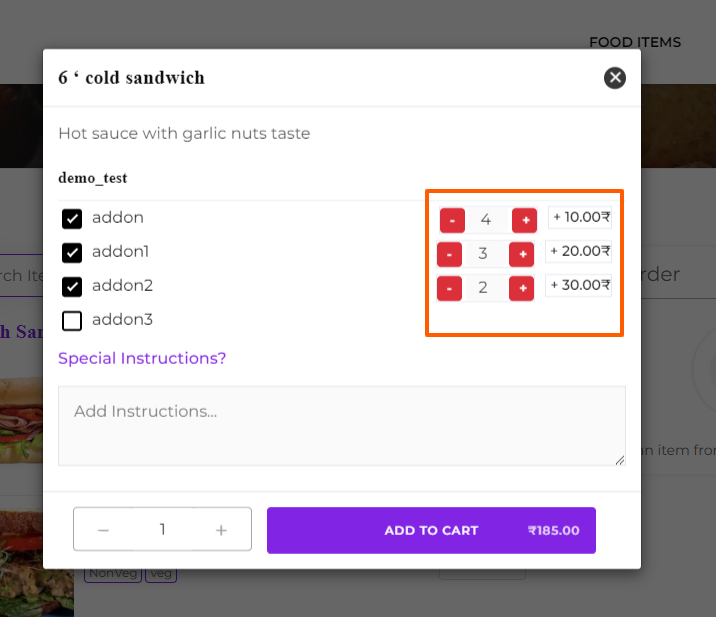Uncheck the addon checkbox
The image size is (716, 617).
(x=72, y=219)
